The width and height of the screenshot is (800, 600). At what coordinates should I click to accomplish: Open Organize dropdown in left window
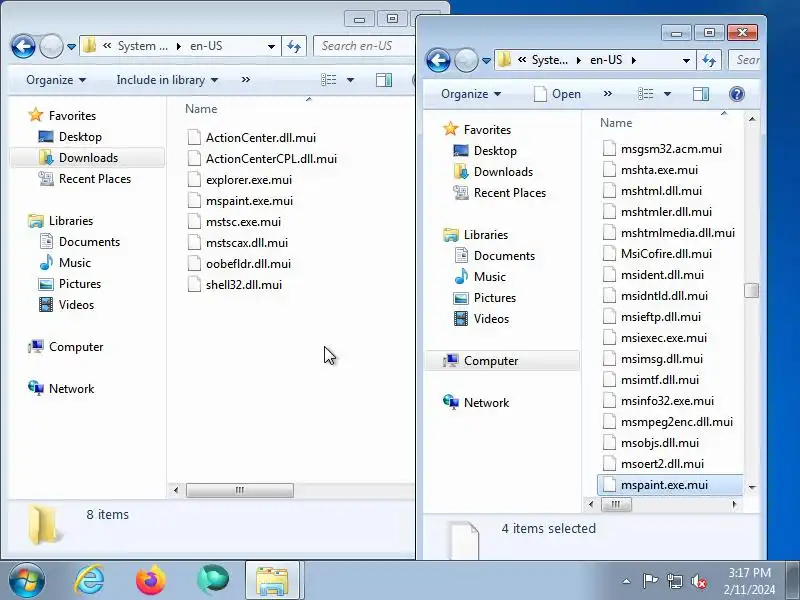[x=56, y=80]
